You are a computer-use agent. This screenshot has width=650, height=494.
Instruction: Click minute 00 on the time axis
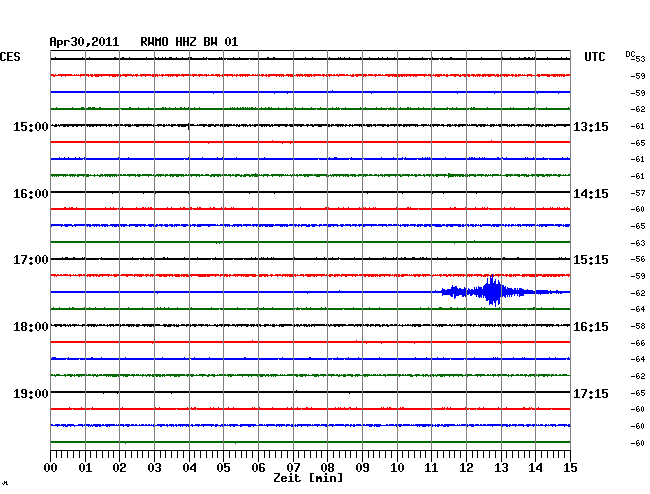51,467
